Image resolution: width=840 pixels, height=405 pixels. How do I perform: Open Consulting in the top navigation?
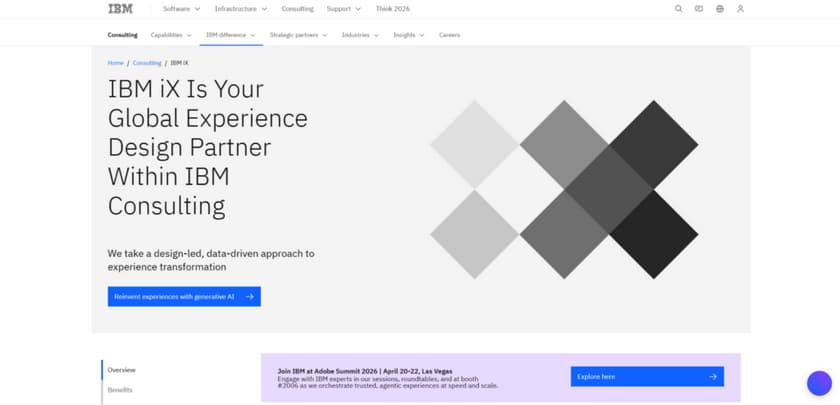(297, 9)
